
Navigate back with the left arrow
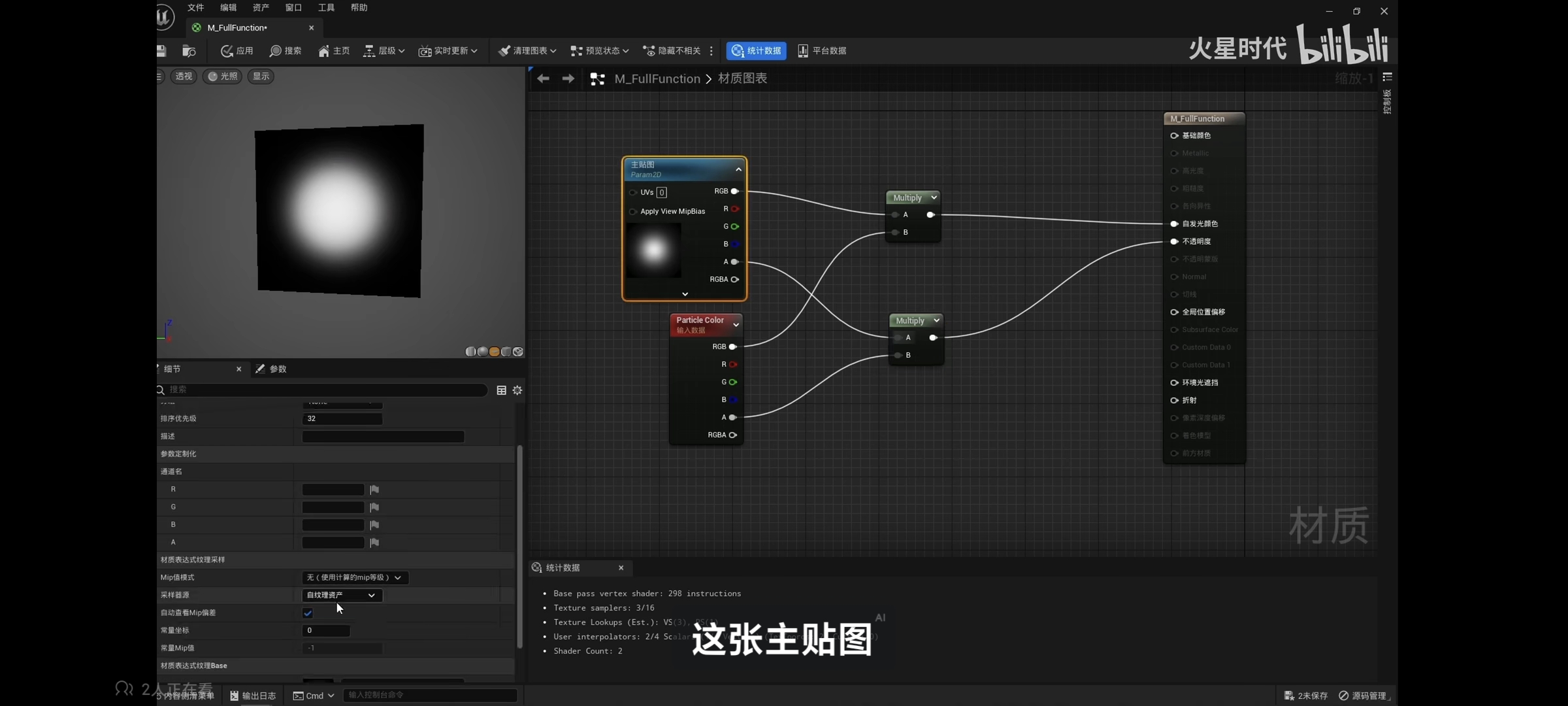(543, 78)
